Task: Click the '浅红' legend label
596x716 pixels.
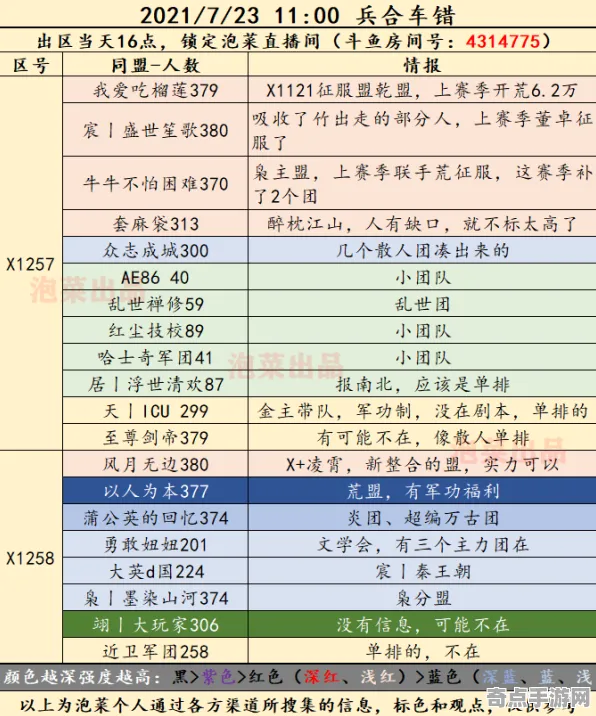Action: click(377, 676)
